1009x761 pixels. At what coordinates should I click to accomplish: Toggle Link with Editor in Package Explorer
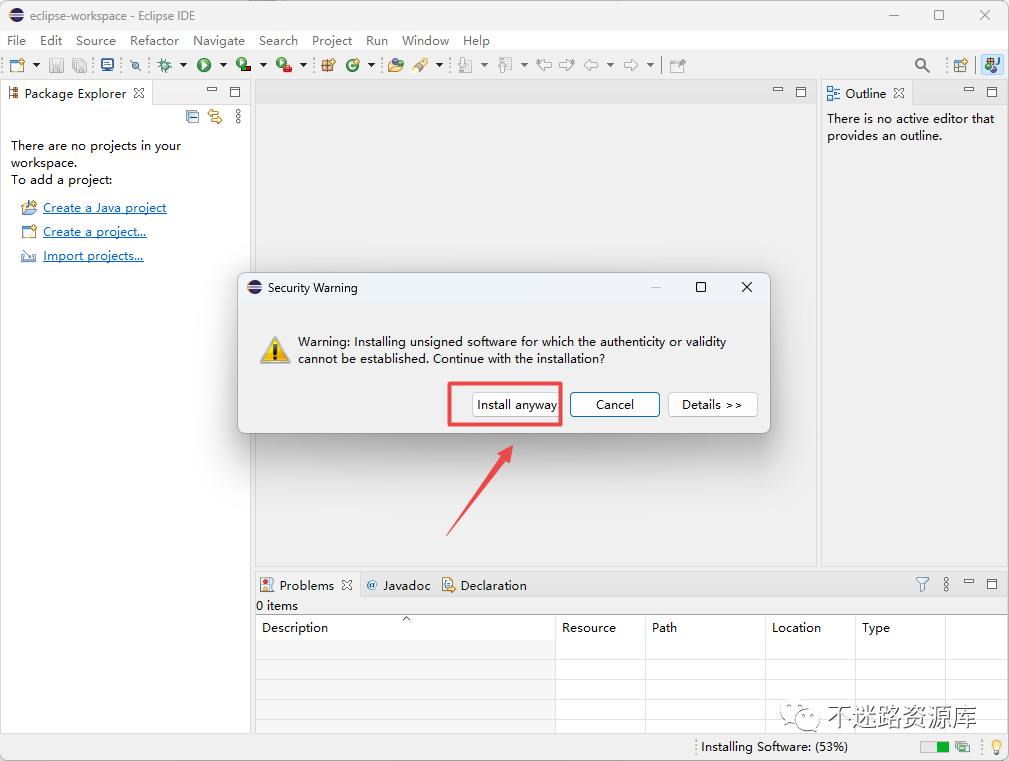(x=215, y=116)
